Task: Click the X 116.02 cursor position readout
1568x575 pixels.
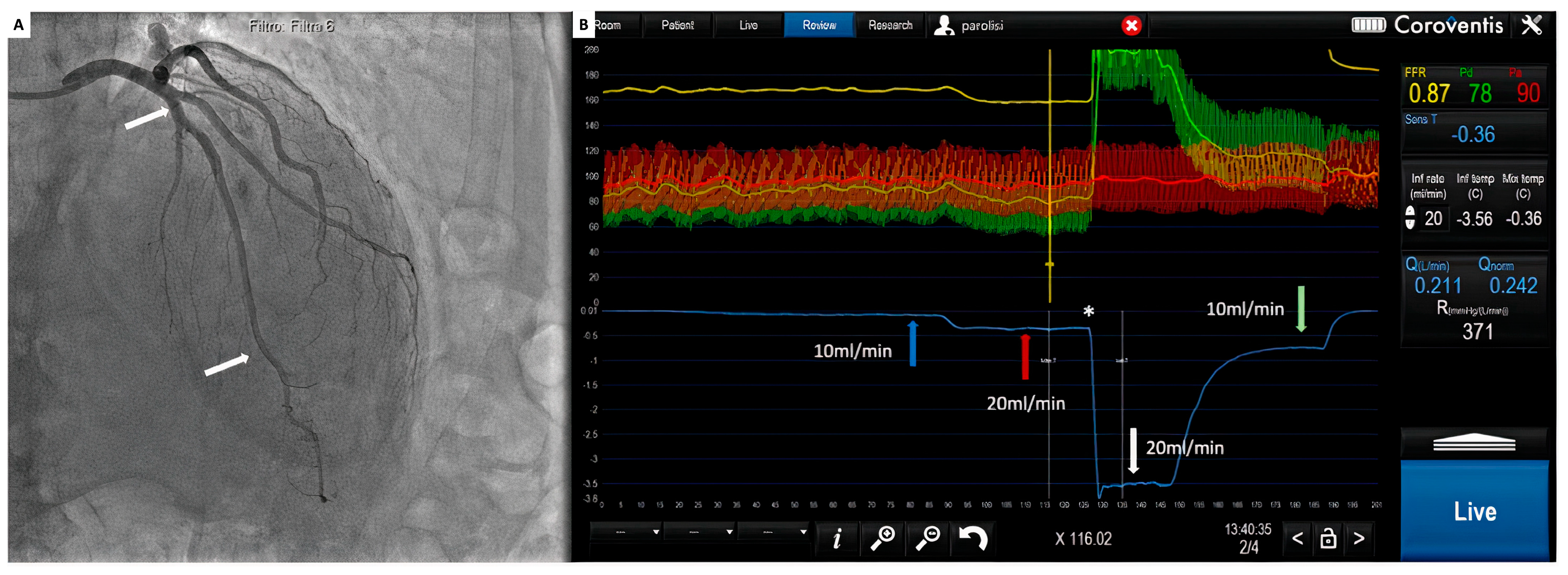Action: click(x=1083, y=539)
